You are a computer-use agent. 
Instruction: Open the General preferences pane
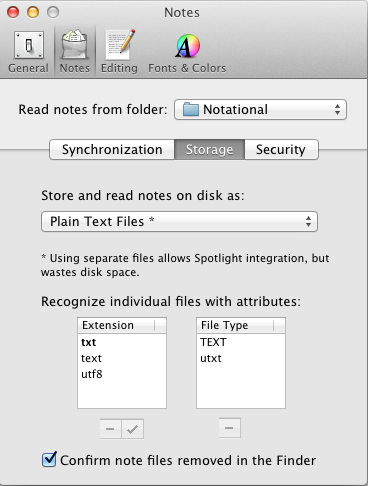28,52
